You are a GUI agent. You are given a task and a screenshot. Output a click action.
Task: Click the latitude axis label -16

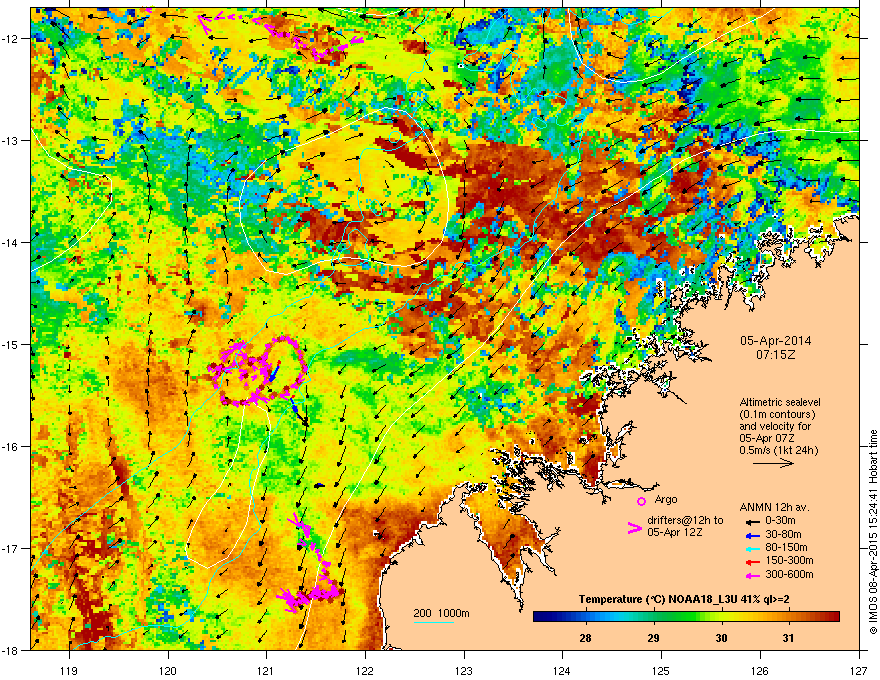(x=10, y=447)
